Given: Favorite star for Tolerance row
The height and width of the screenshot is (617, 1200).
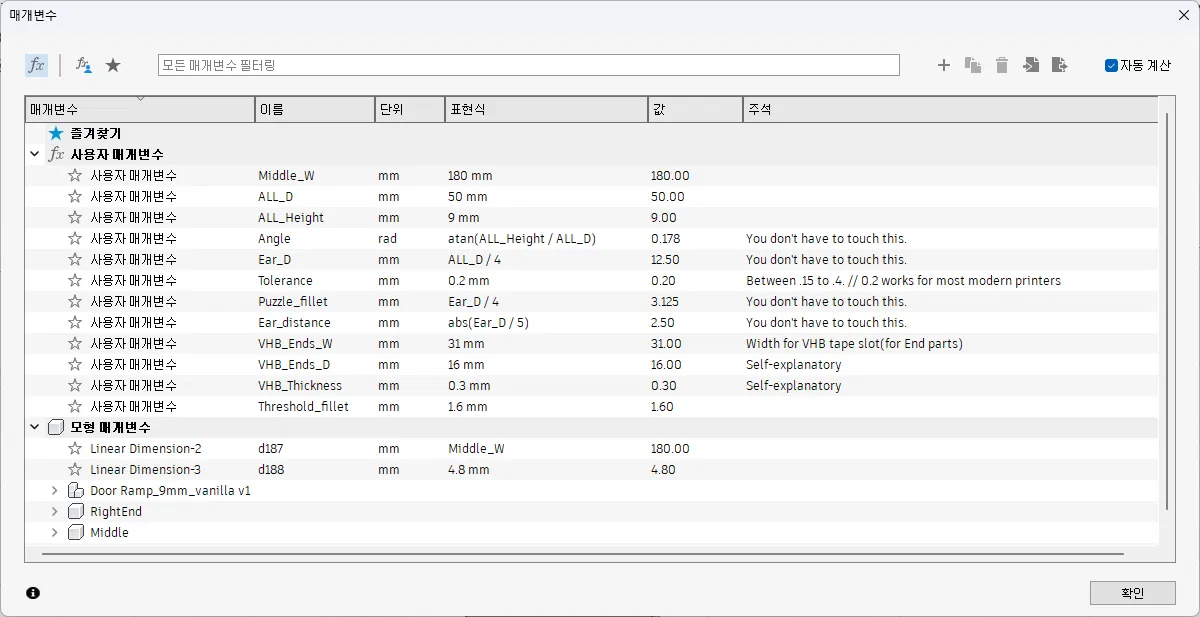Looking at the screenshot, I should [75, 281].
